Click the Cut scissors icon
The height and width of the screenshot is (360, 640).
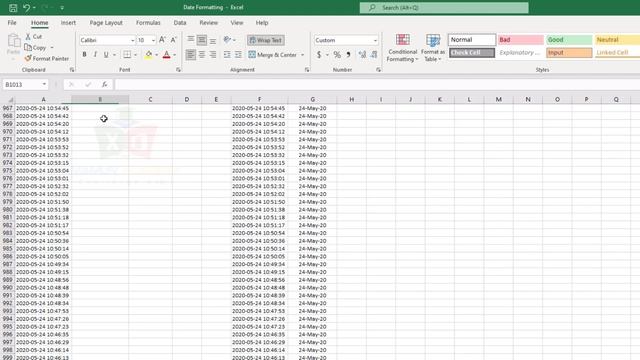coord(28,36)
